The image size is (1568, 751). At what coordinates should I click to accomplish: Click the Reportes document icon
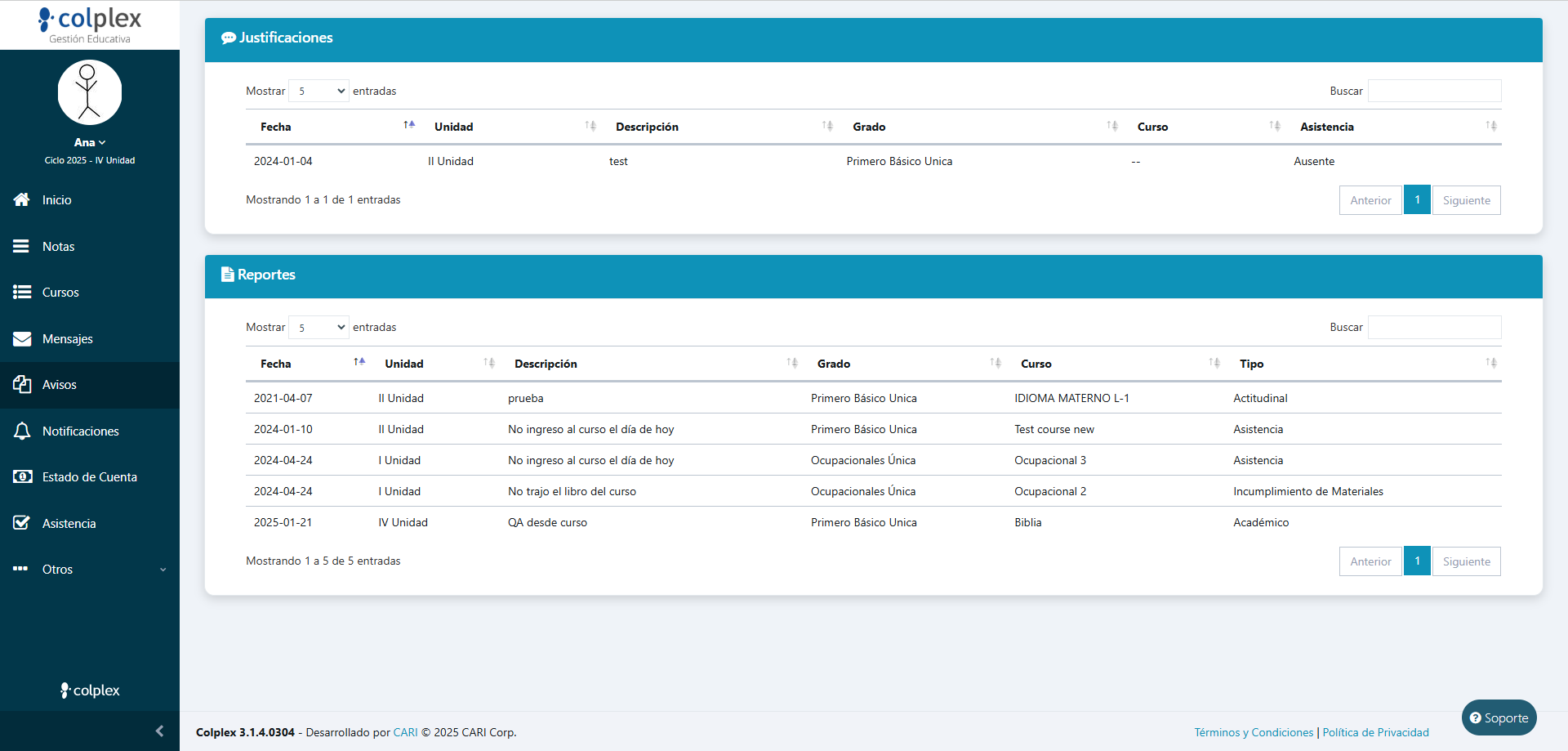[x=228, y=275]
